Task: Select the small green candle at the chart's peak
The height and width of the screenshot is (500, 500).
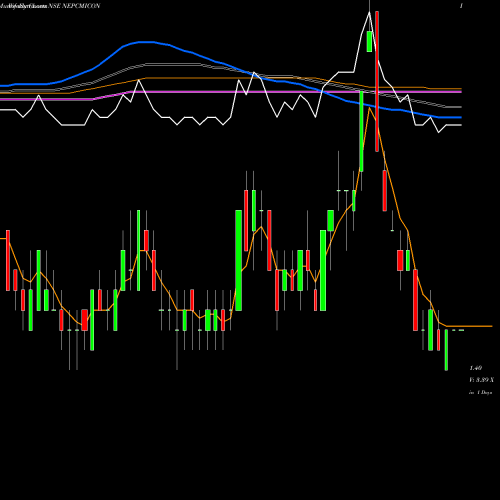Action: 369,41
